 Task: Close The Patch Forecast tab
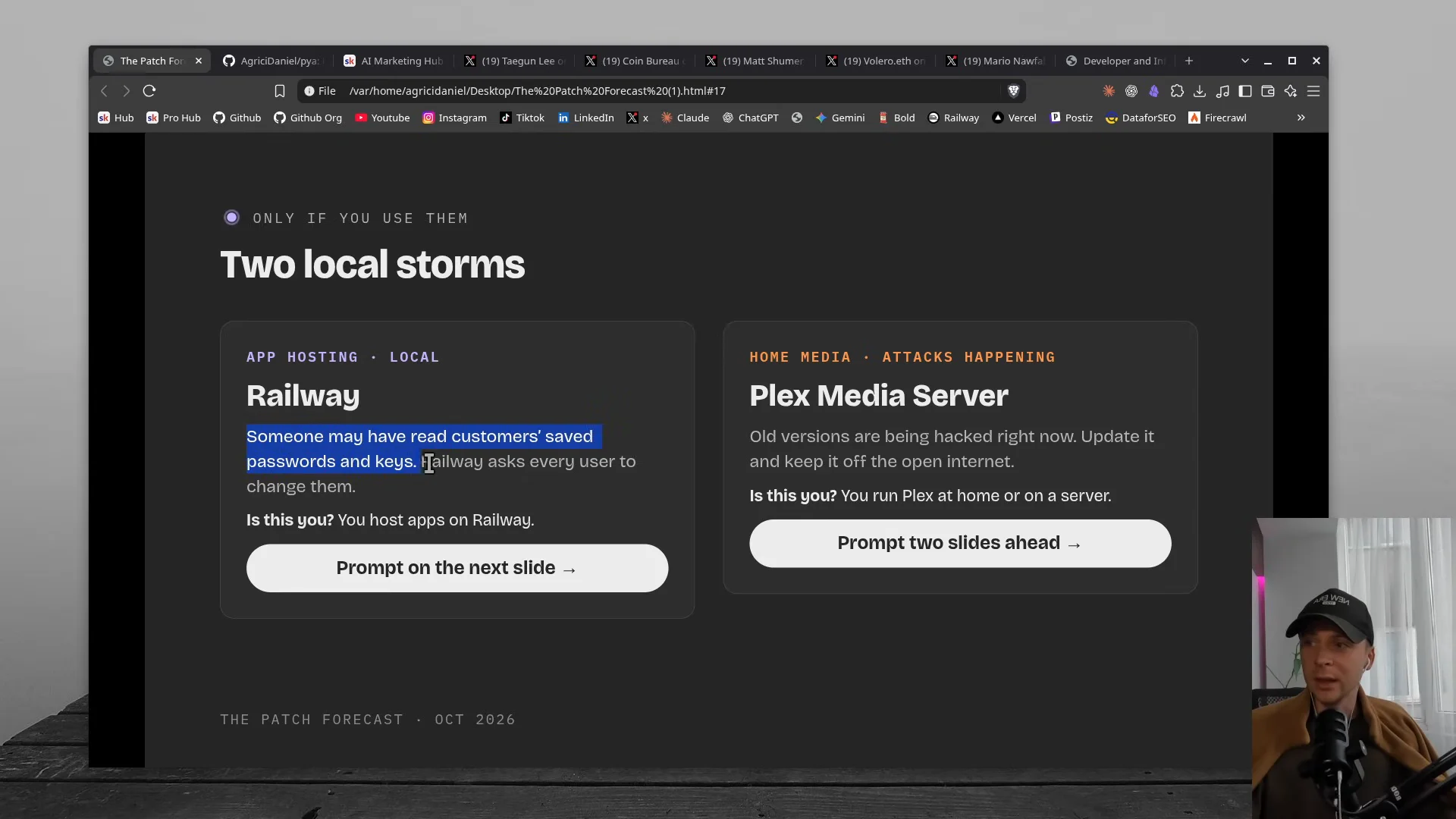click(x=199, y=61)
